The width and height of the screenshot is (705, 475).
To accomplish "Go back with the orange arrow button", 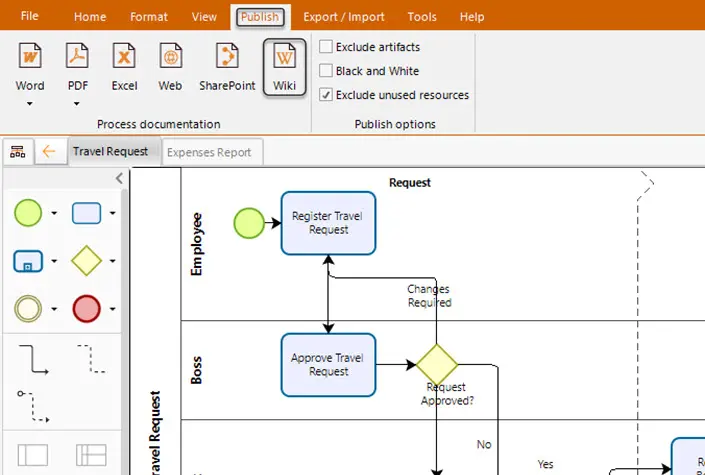I will (49, 152).
